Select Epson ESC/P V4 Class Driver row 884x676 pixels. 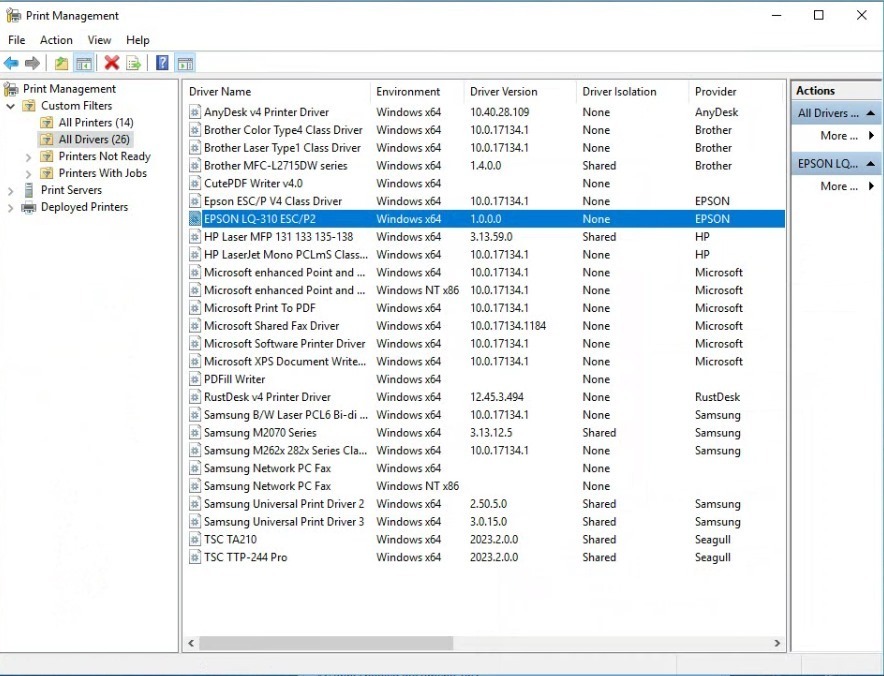486,201
